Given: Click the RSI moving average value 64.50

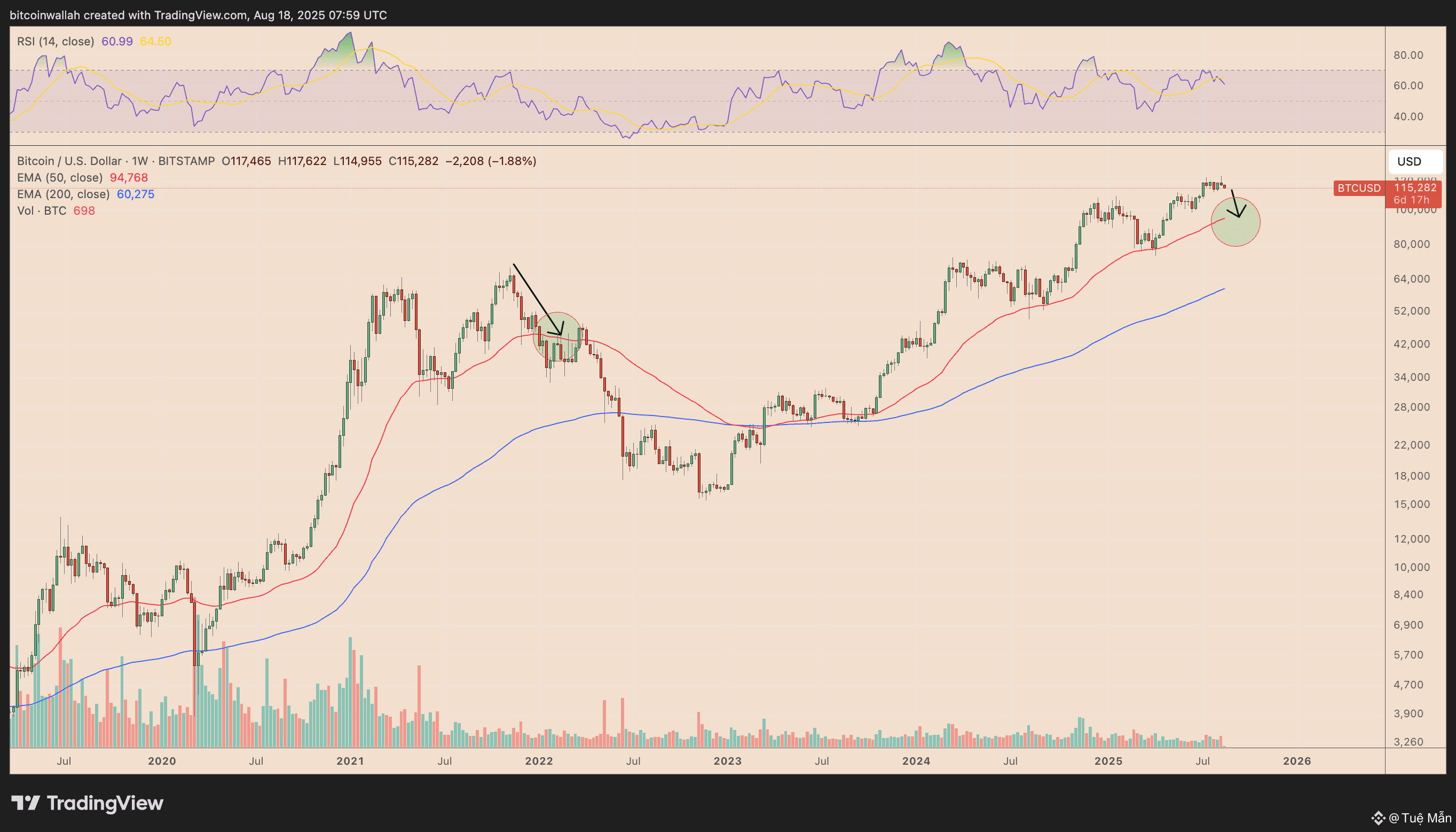Looking at the screenshot, I should click(155, 41).
